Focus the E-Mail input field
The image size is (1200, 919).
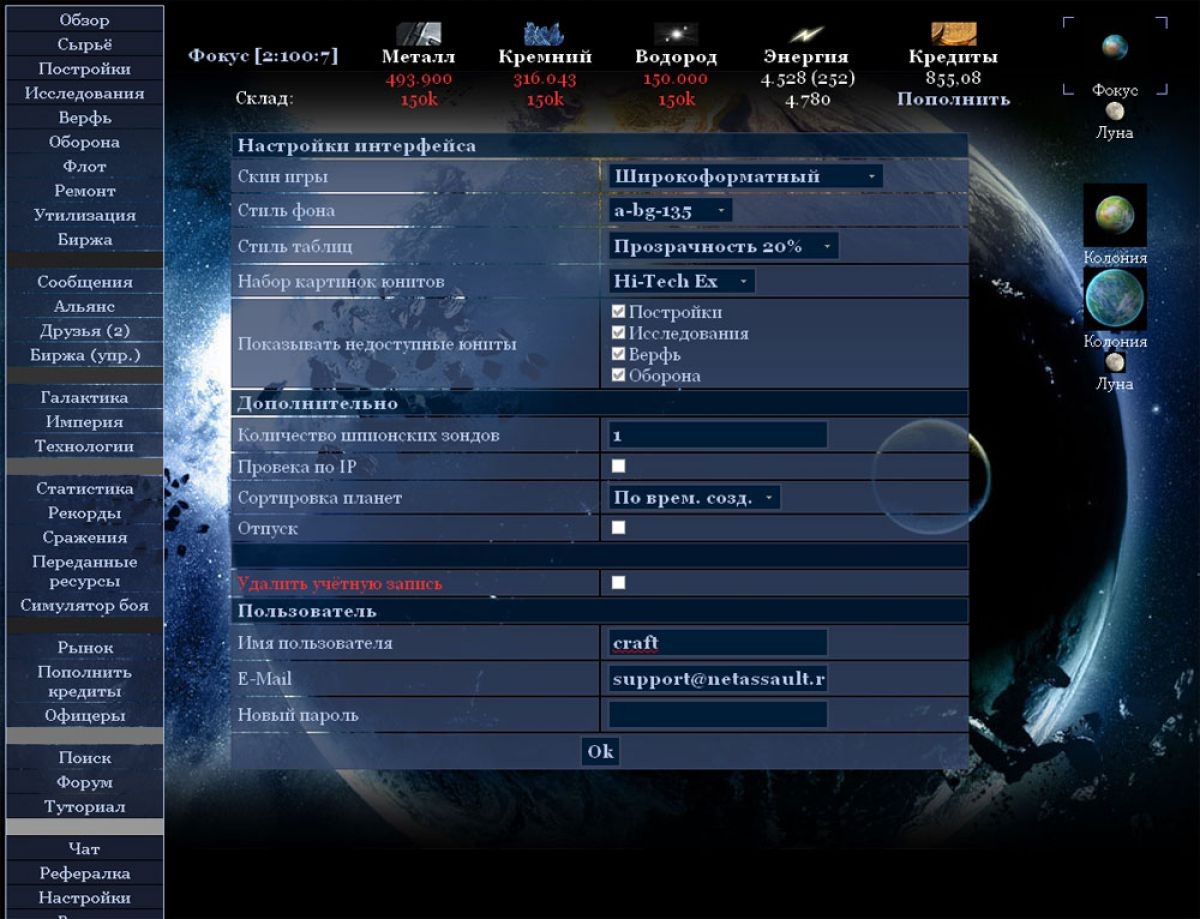(x=718, y=679)
